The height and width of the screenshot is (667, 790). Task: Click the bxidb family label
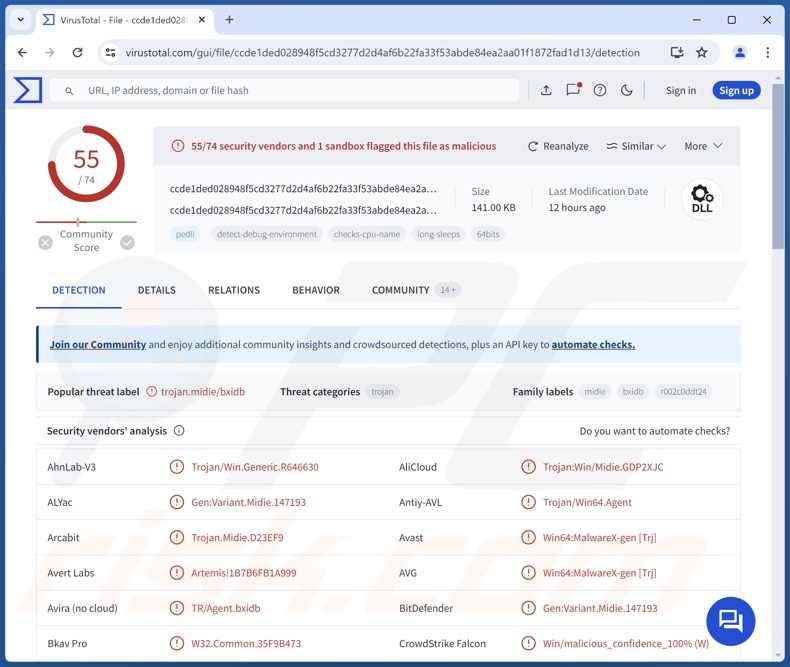(633, 391)
